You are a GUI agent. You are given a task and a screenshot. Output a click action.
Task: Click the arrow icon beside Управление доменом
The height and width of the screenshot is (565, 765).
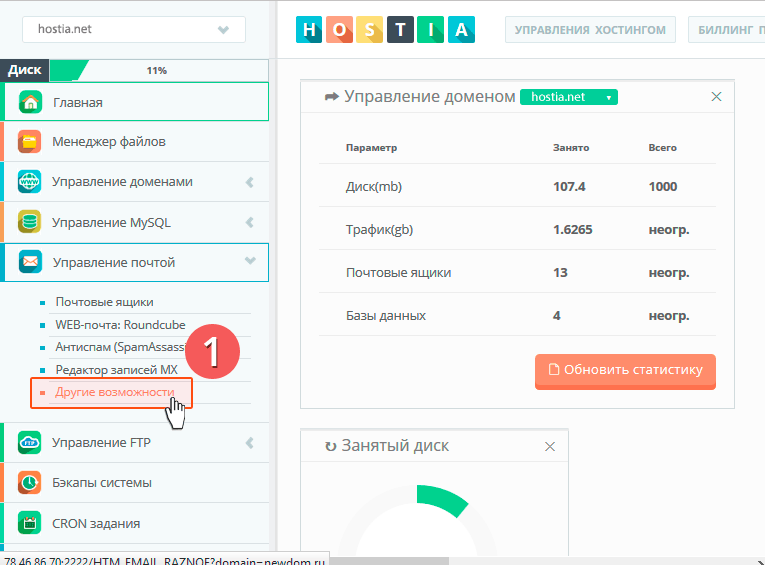point(332,97)
